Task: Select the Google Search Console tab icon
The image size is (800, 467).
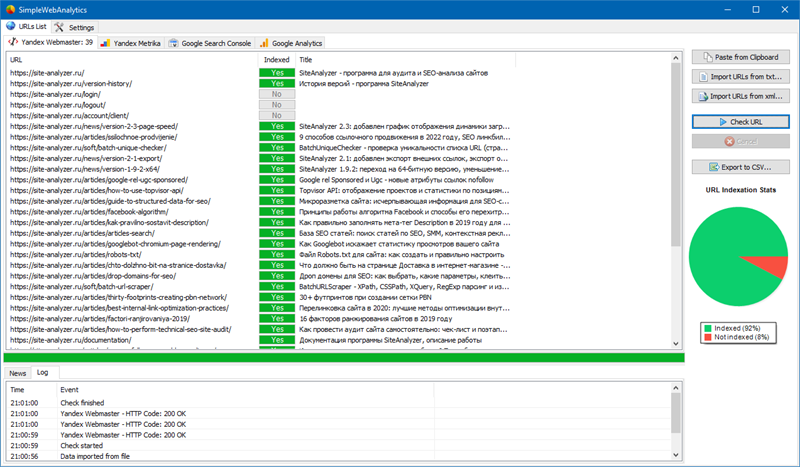Action: pyautogui.click(x=173, y=43)
